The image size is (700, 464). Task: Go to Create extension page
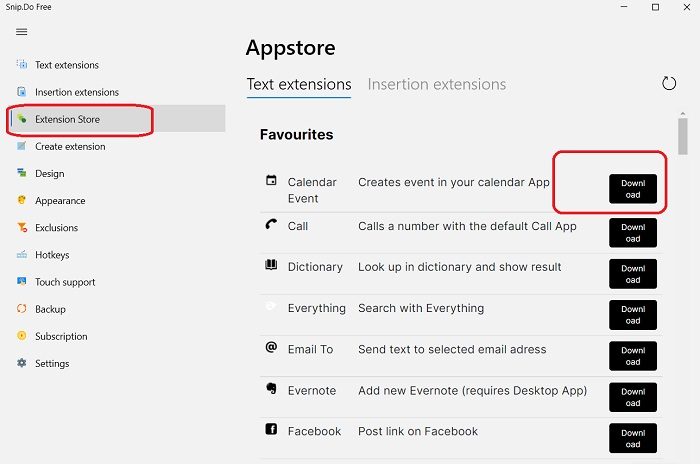[70, 147]
